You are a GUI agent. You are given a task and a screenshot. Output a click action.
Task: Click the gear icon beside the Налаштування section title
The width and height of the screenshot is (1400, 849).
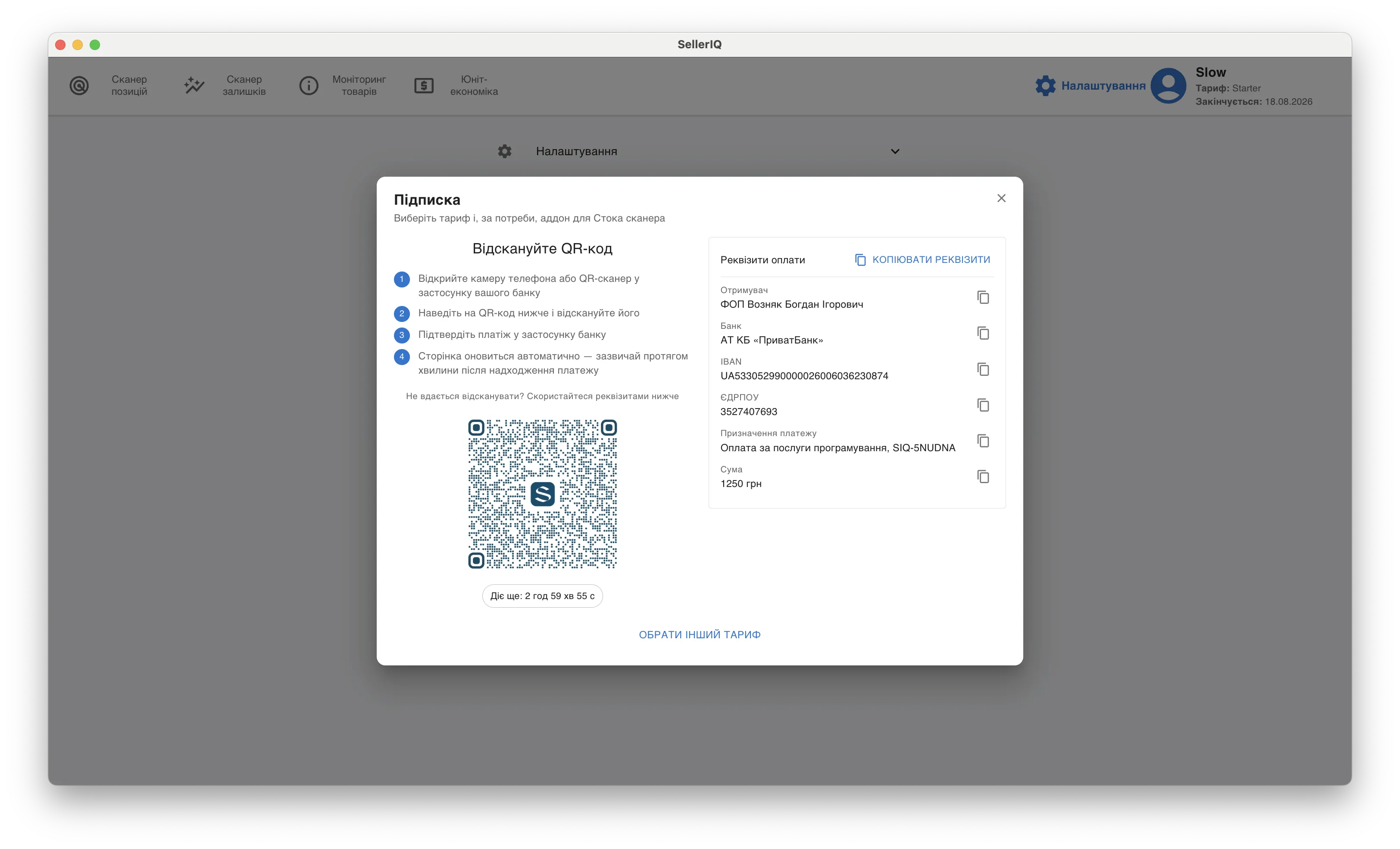tap(505, 151)
